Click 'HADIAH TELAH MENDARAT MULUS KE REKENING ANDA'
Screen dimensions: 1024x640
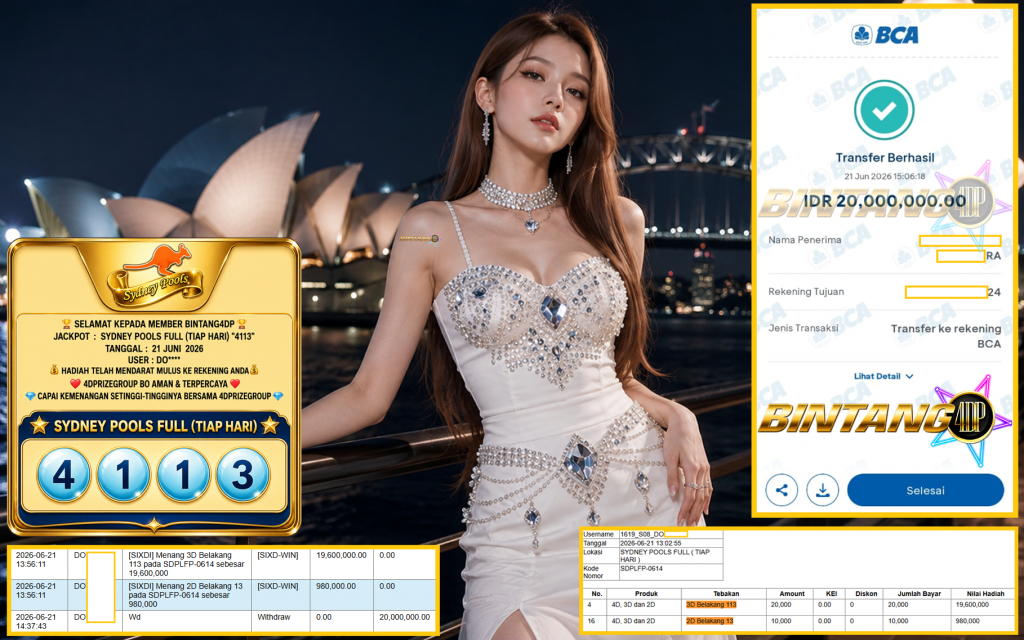point(155,370)
